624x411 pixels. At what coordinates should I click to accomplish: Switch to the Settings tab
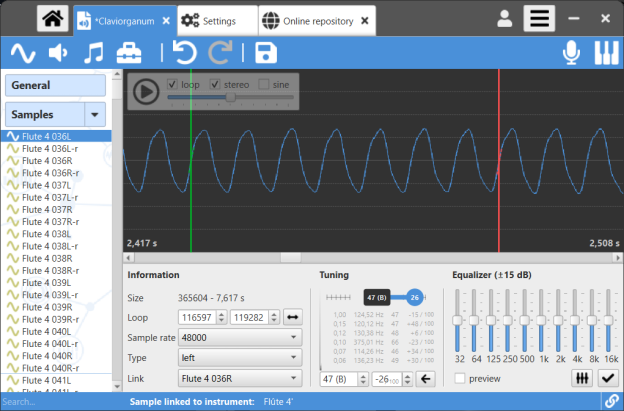(215, 20)
